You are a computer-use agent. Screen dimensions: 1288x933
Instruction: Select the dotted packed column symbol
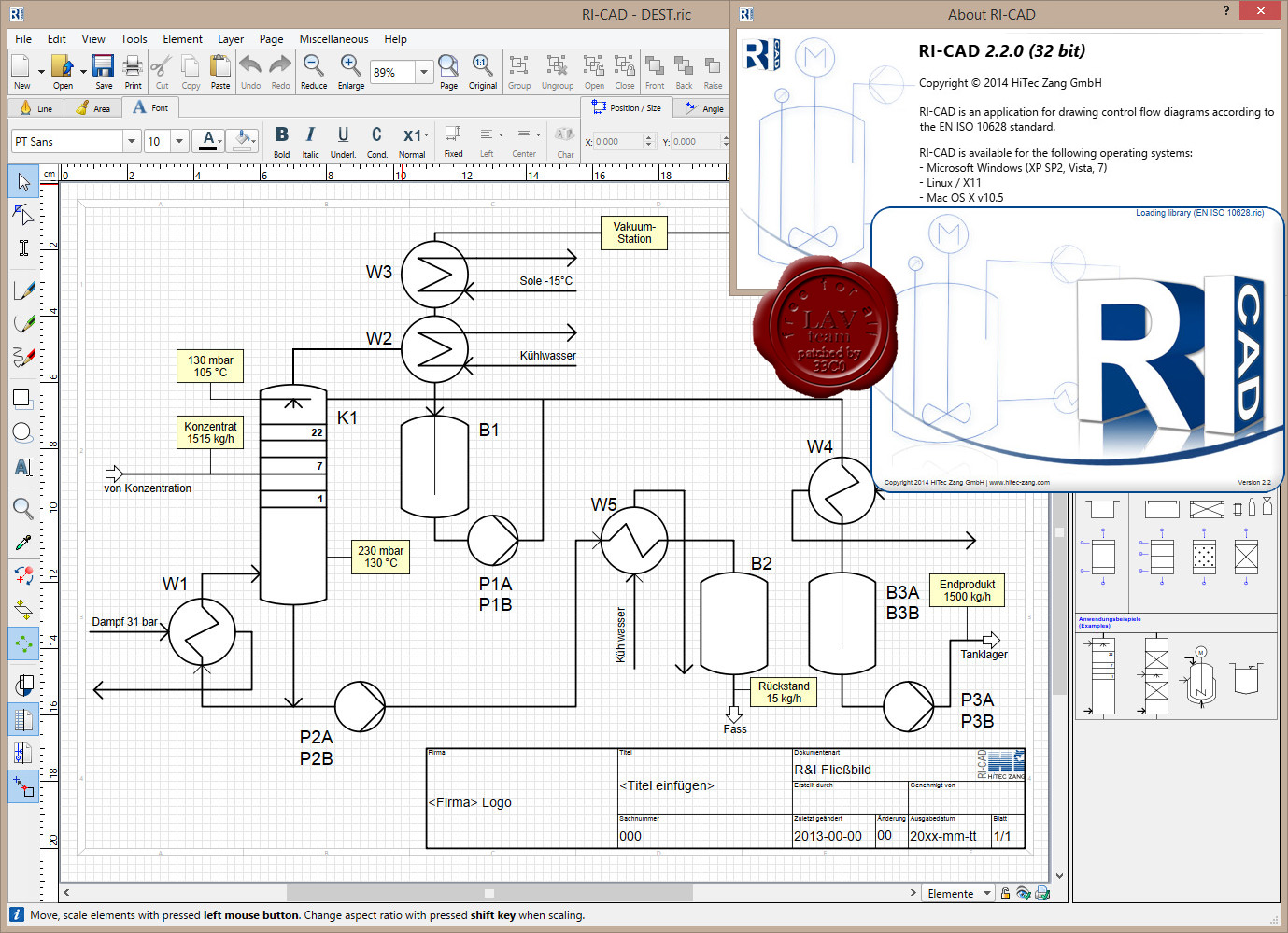click(x=1205, y=556)
